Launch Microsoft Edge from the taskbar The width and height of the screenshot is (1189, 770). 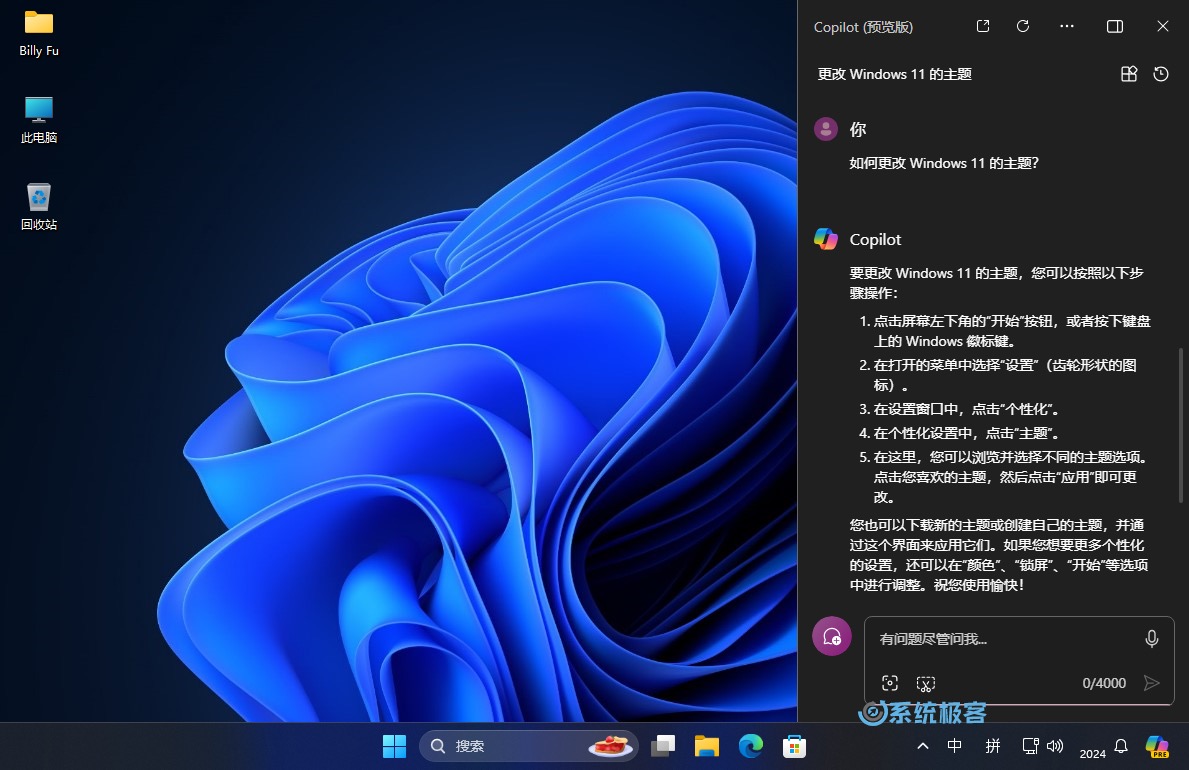coord(750,746)
